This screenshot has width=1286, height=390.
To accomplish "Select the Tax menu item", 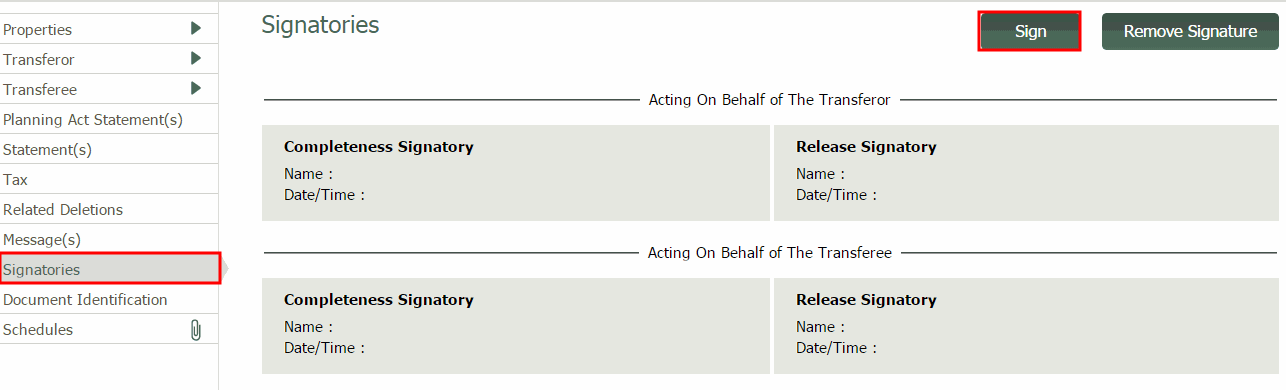I will click(109, 179).
